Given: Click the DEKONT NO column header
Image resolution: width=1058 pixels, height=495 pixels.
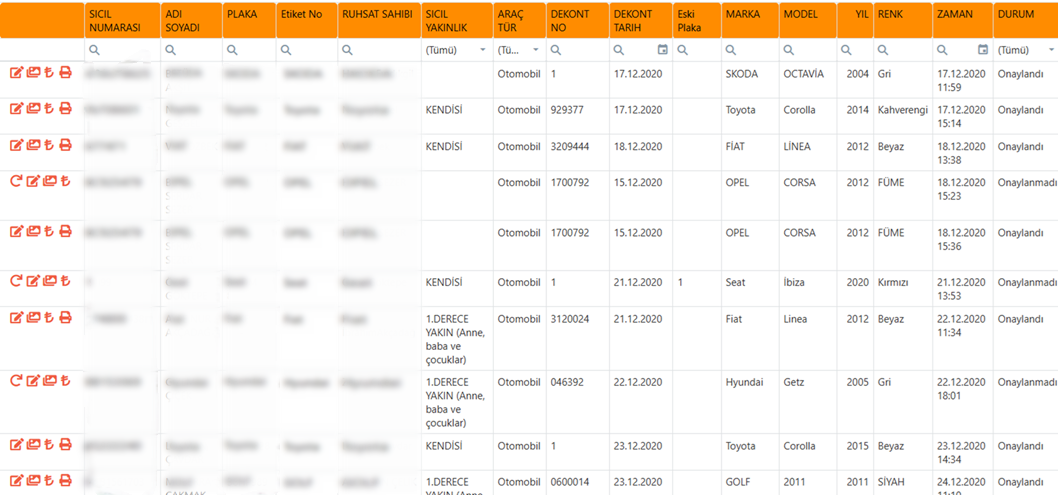Looking at the screenshot, I should click(570, 21).
